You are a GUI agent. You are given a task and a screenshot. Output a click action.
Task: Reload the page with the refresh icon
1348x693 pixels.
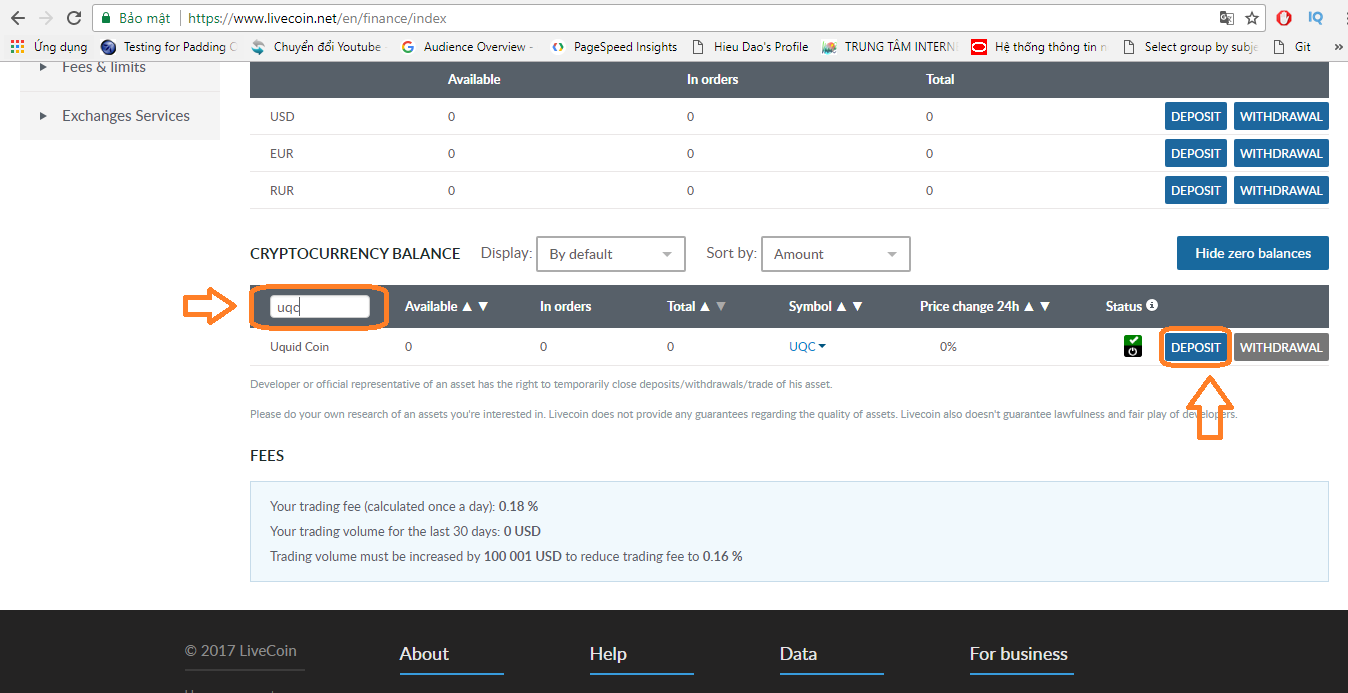[73, 18]
